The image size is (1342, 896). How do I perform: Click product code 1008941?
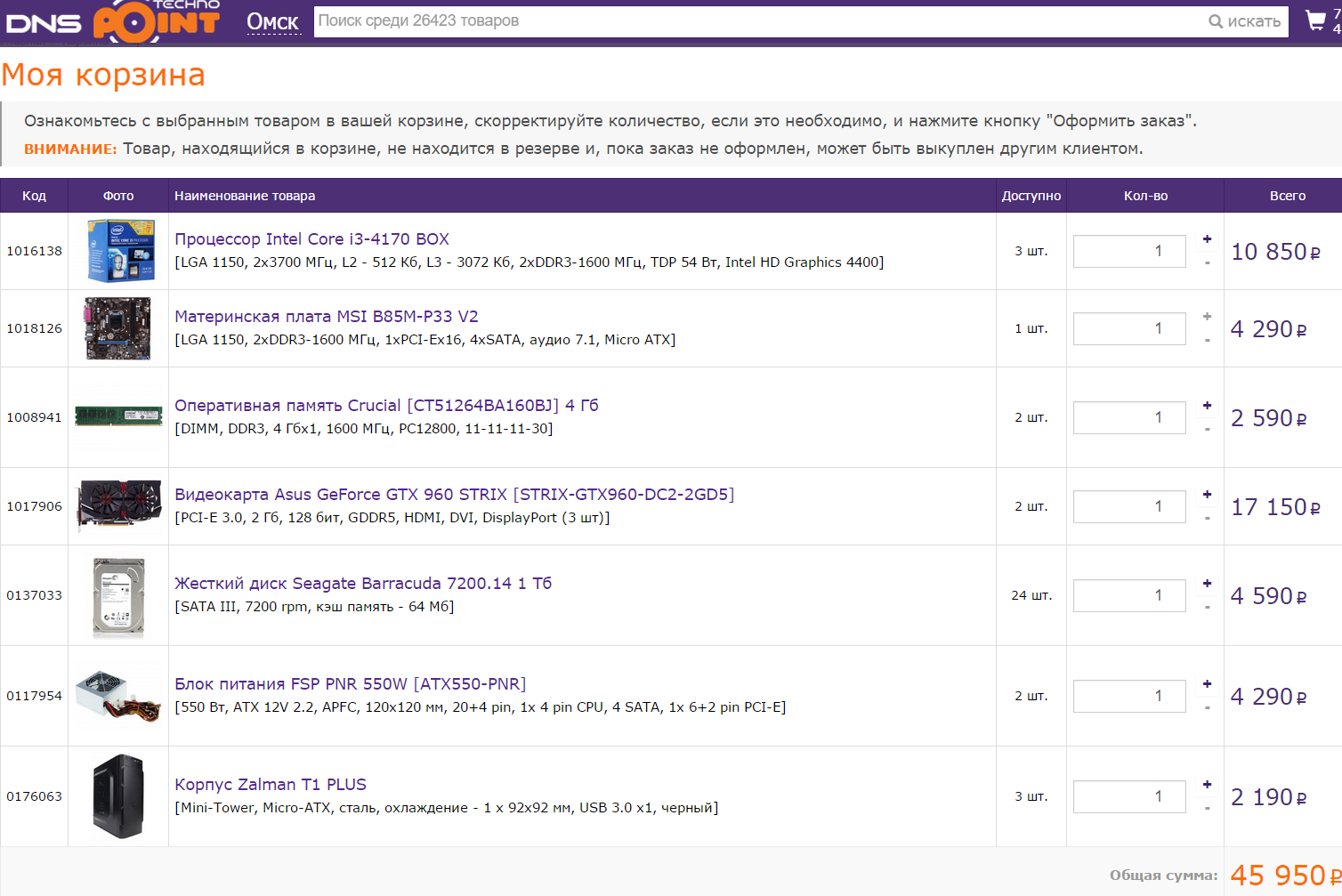point(34,417)
